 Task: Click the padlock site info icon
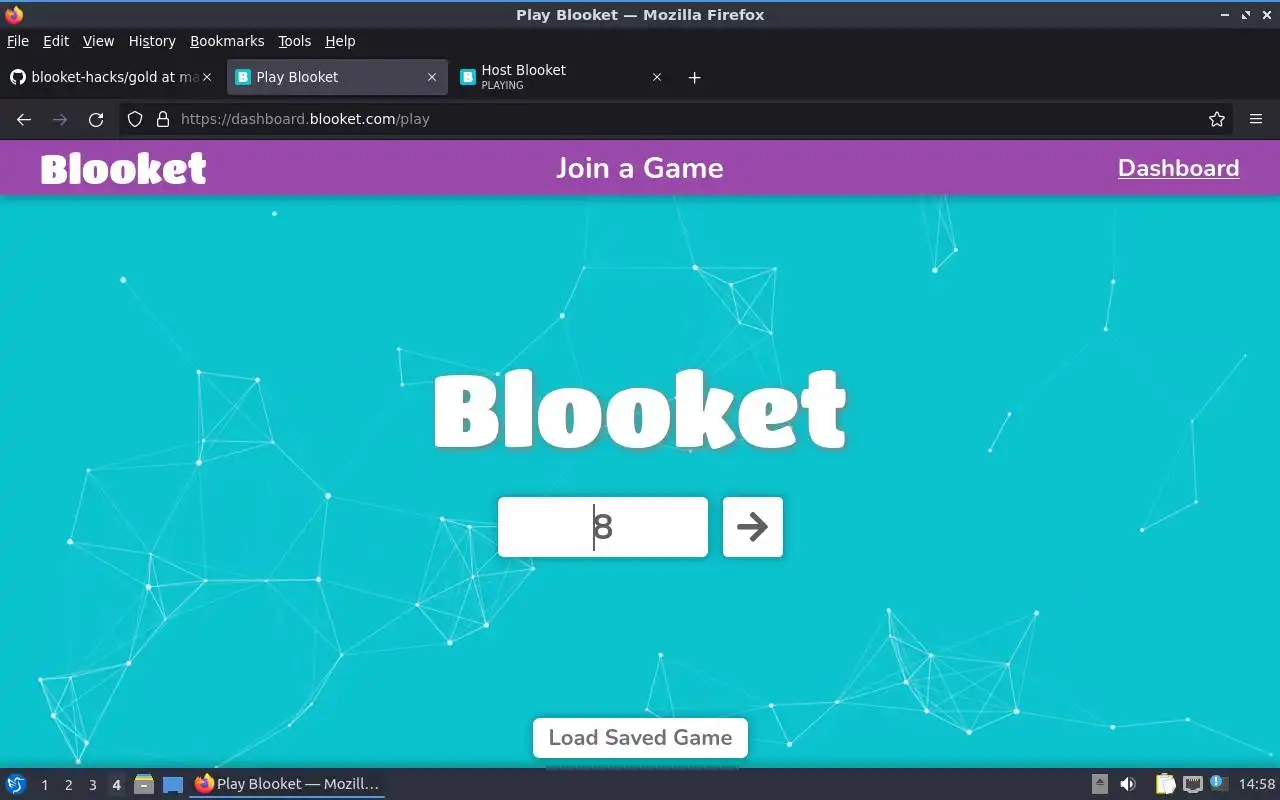point(163,119)
